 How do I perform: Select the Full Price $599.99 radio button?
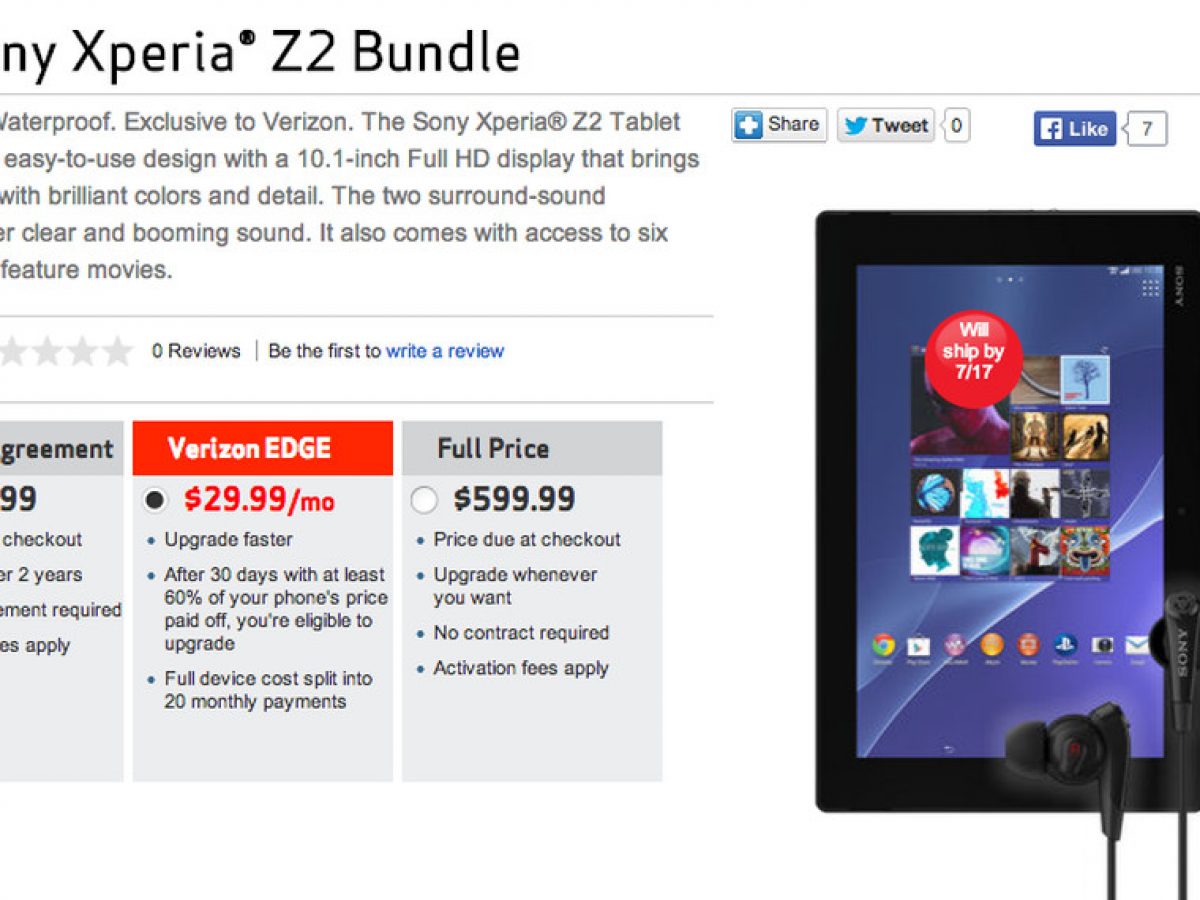pos(424,500)
